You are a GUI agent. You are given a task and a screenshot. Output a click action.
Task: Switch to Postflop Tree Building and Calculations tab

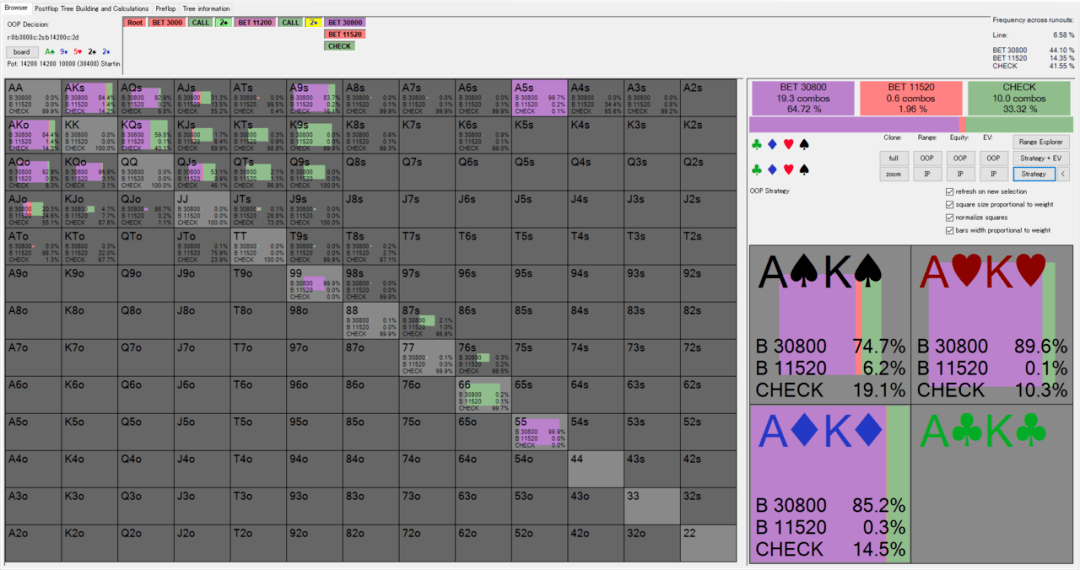92,9
